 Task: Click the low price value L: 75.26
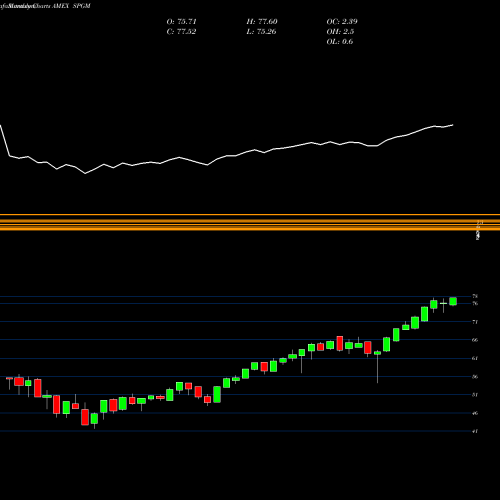(x=261, y=32)
